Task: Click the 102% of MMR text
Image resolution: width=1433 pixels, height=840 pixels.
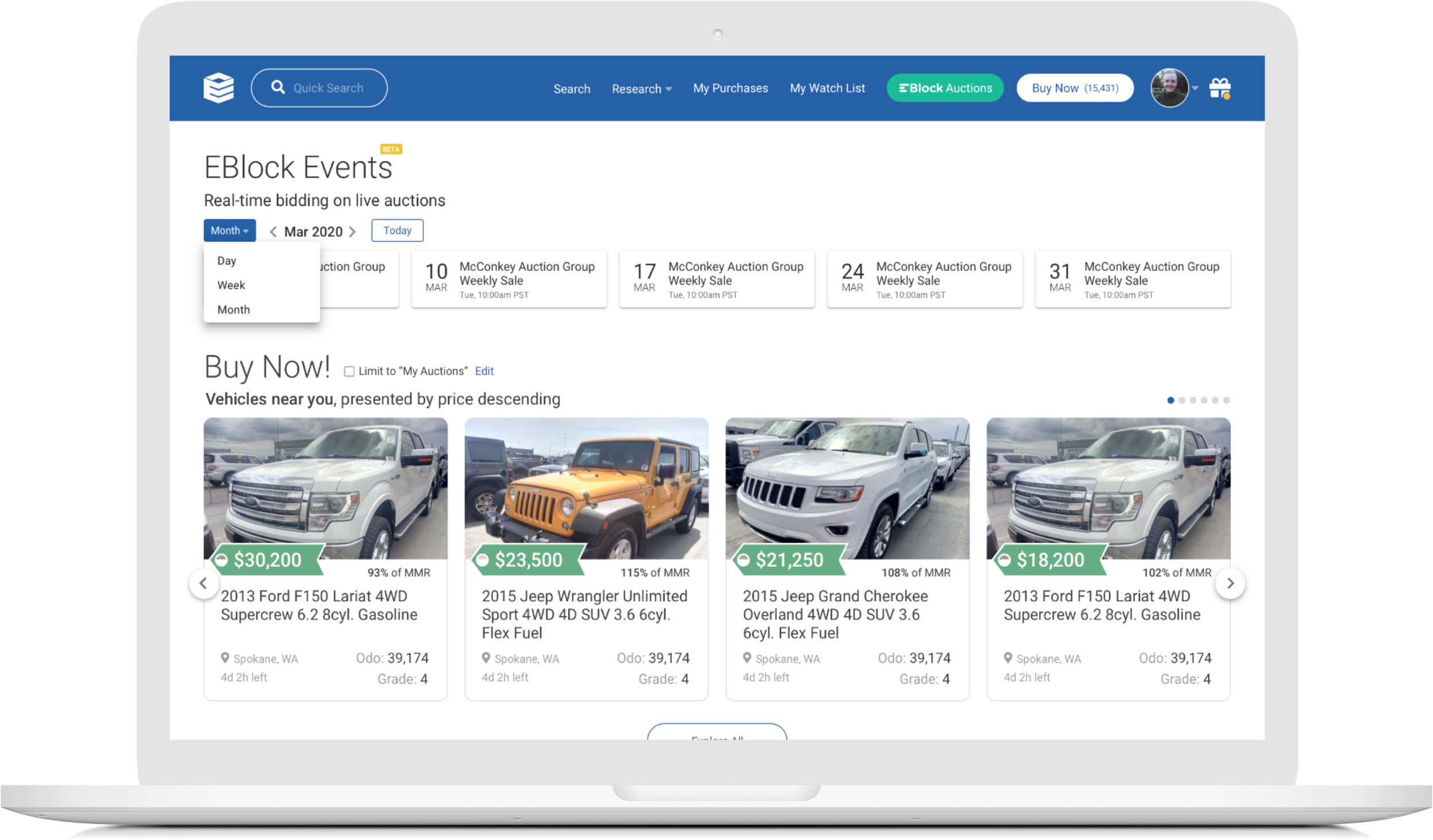Action: click(x=1177, y=572)
